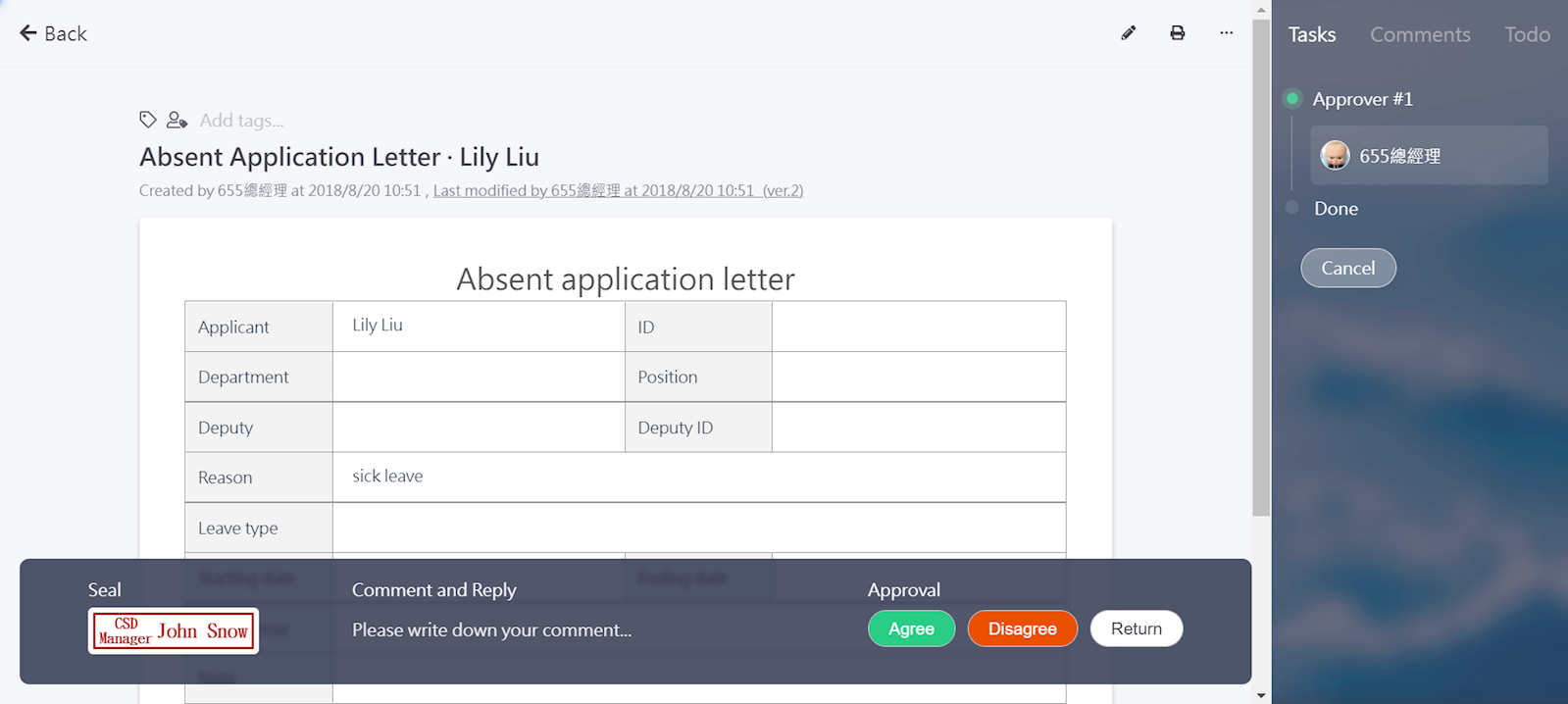Open the Last modified version link
Screen dimensions: 1568x704
[618, 190]
